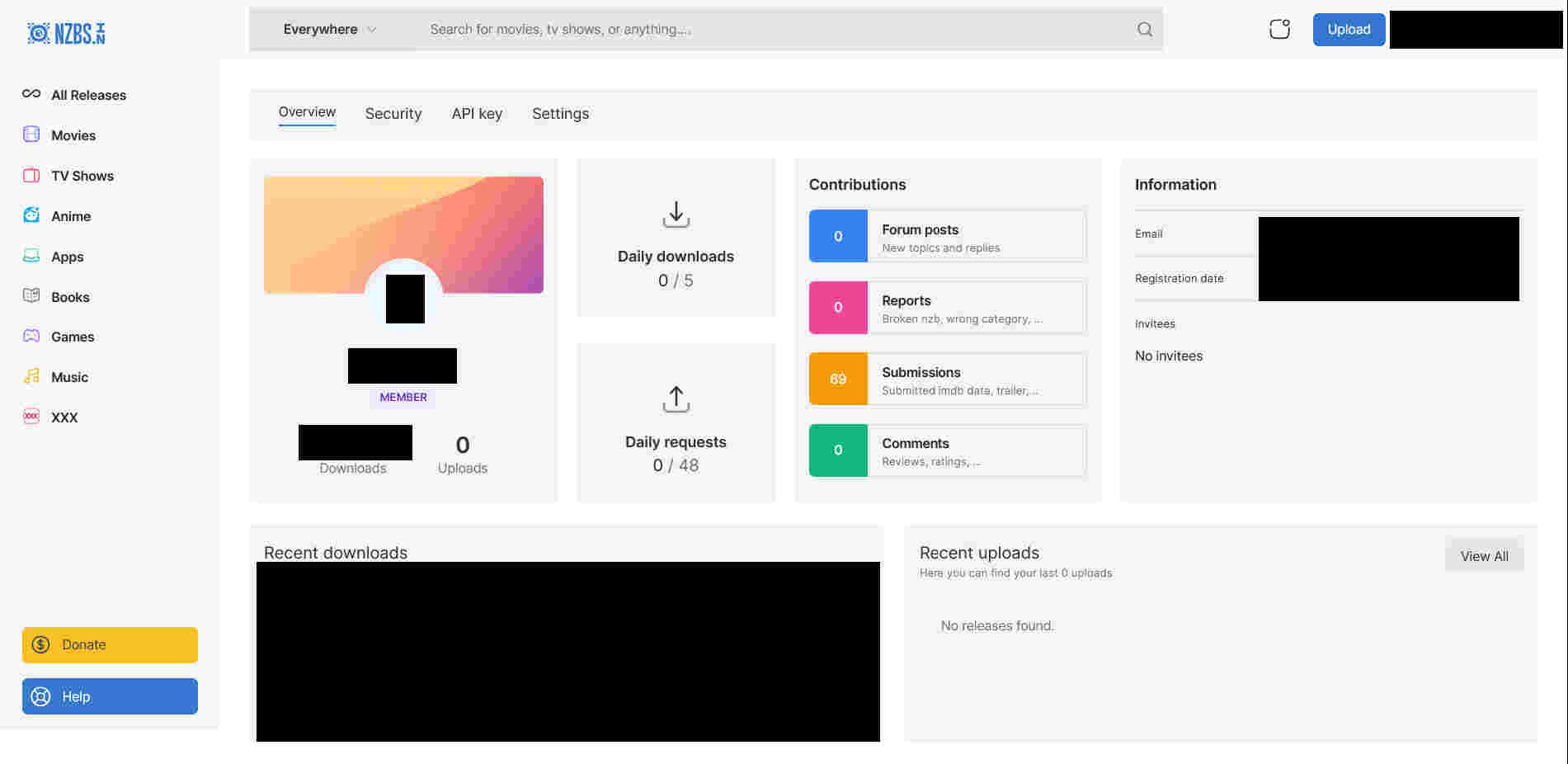The image size is (1568, 764).
Task: Click the Recent uploads heading
Action: (x=979, y=553)
